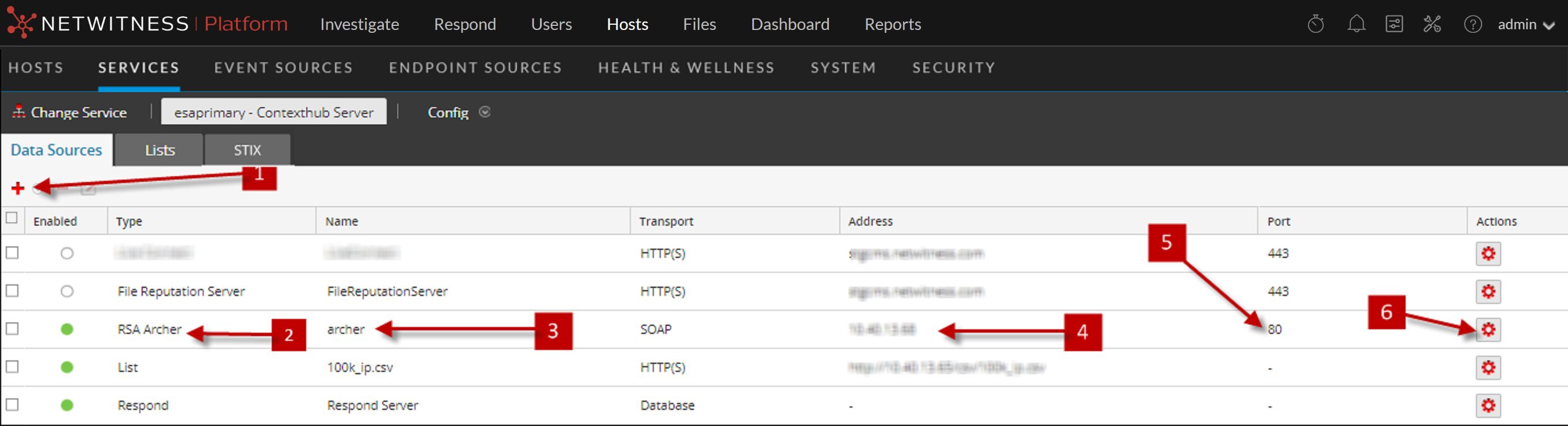Click the red plus add data source icon
1568x426 pixels.
(18, 189)
